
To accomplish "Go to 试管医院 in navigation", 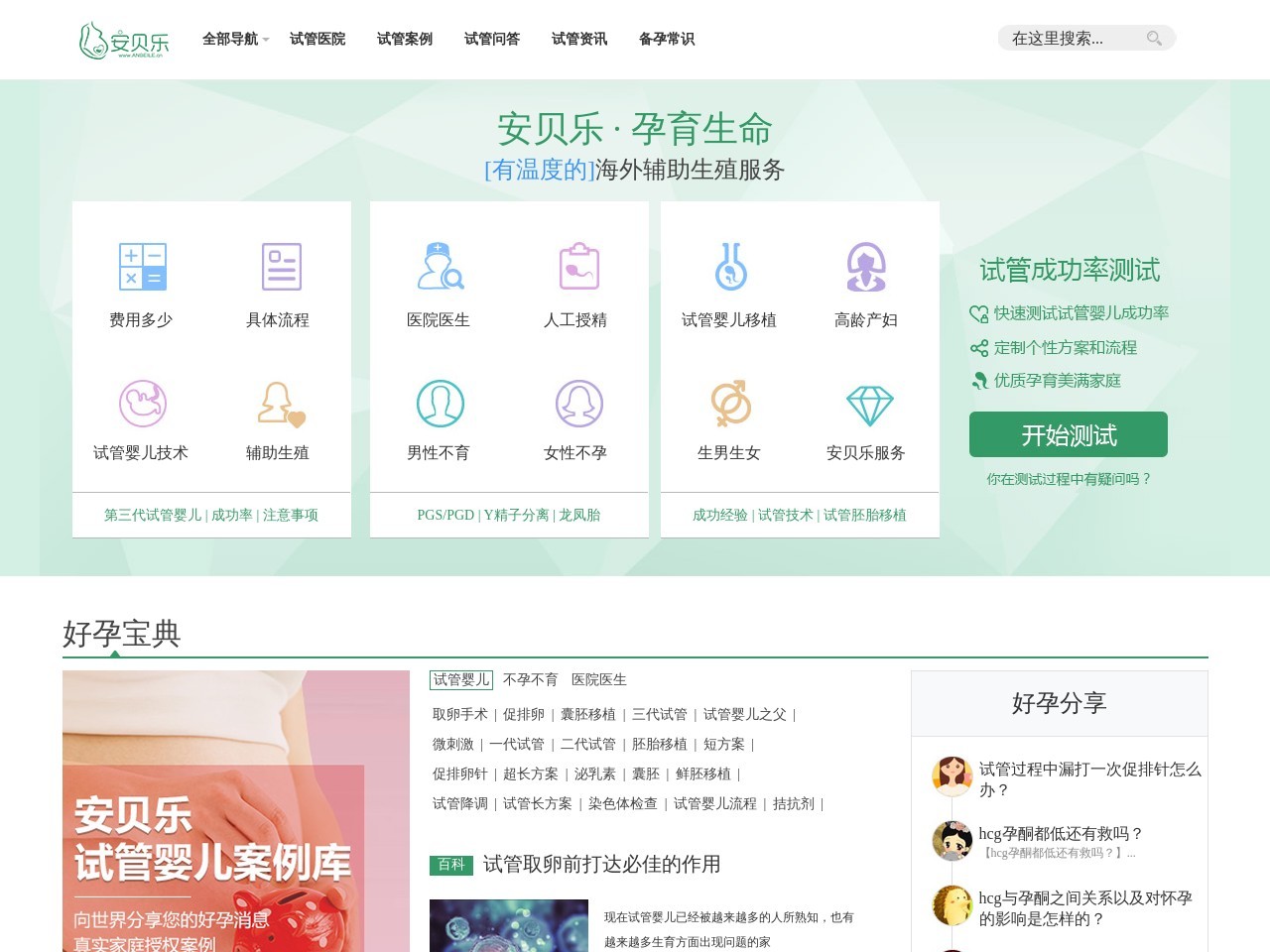I will (317, 39).
